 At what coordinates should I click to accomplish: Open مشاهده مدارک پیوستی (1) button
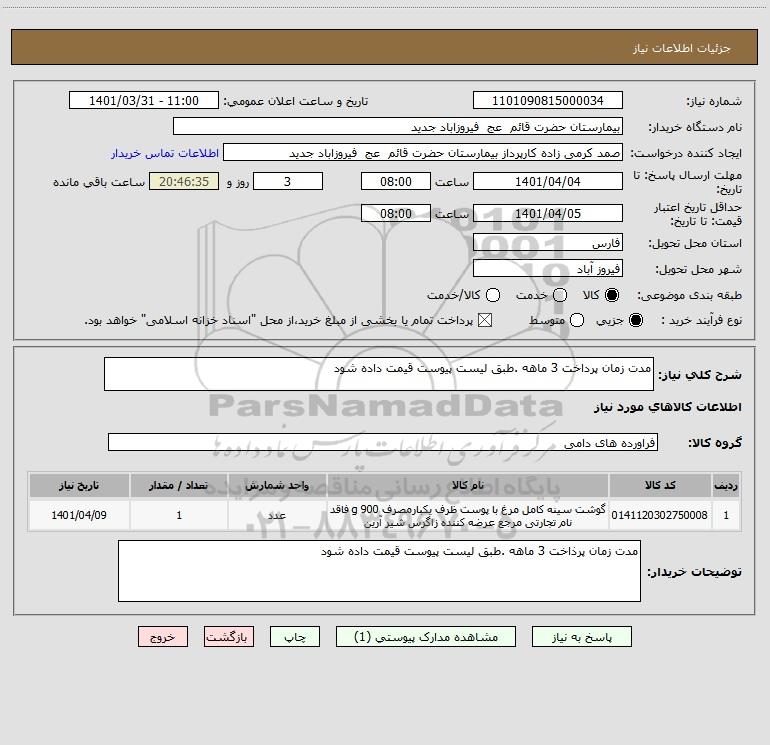tap(426, 636)
